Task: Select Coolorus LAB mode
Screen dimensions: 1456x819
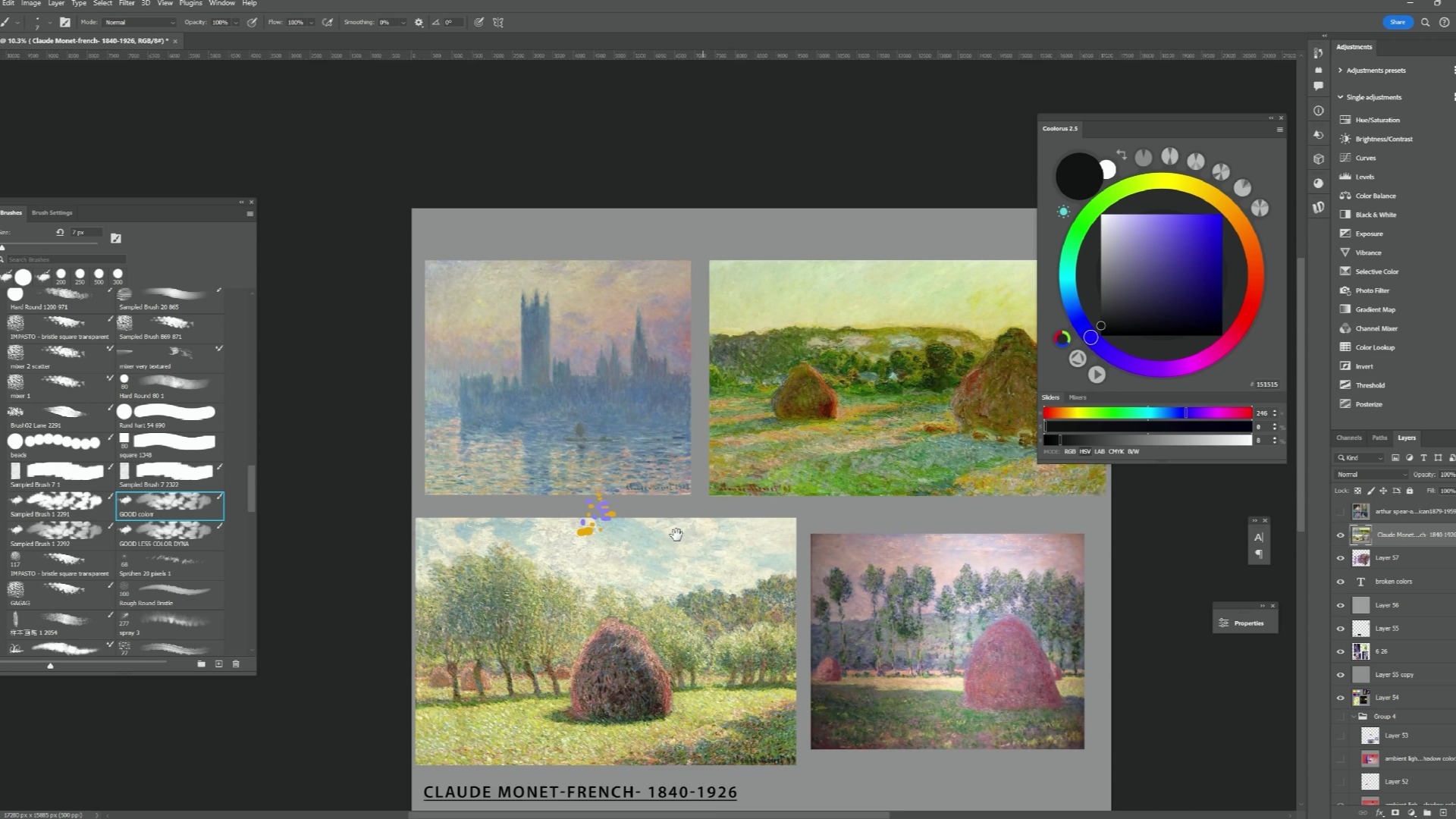Action: [1100, 452]
